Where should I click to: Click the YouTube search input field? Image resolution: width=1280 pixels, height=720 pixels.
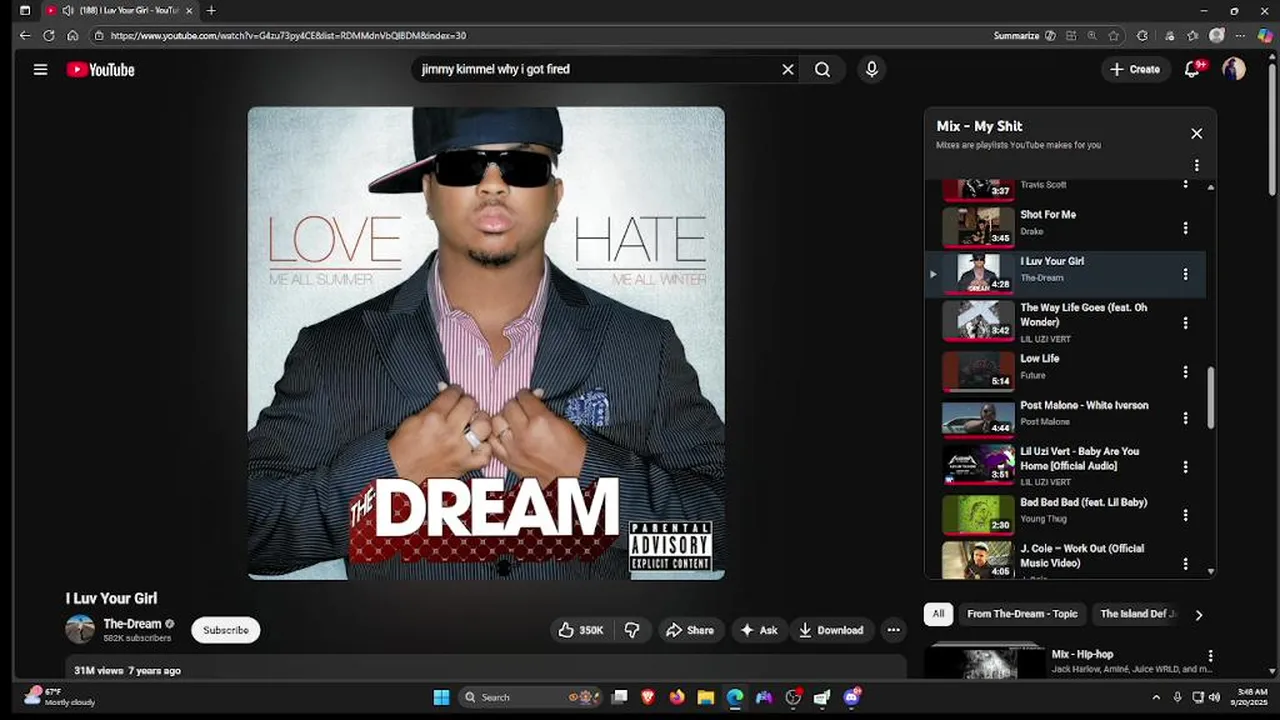[x=598, y=69]
